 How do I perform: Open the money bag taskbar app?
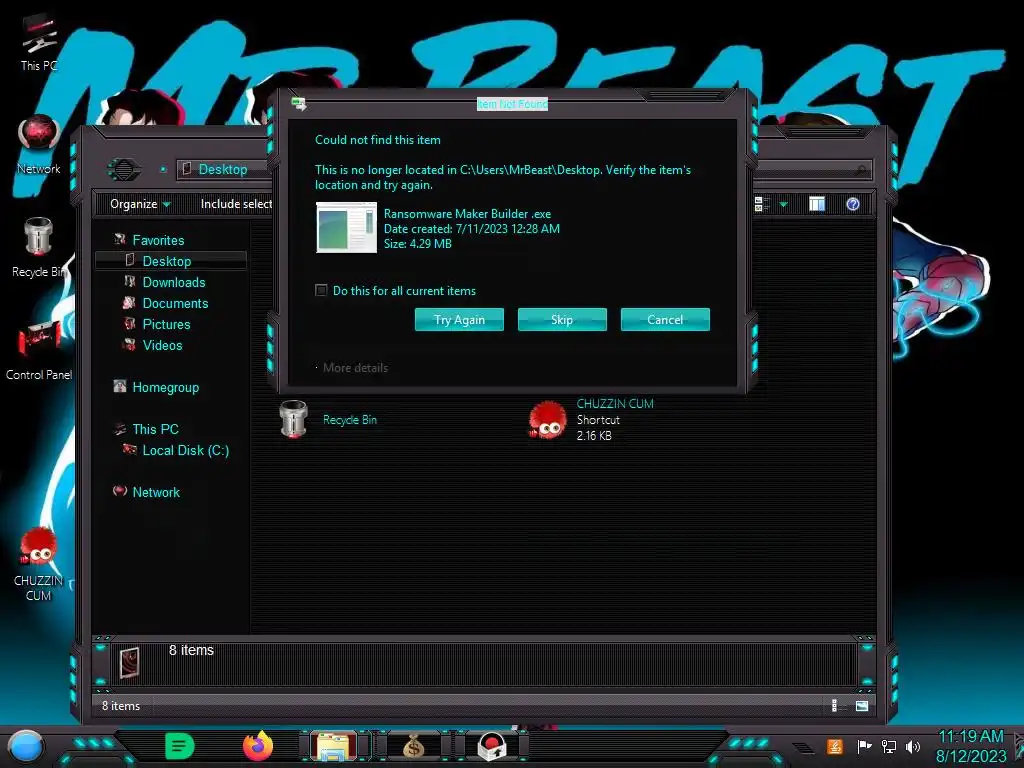[x=413, y=746]
